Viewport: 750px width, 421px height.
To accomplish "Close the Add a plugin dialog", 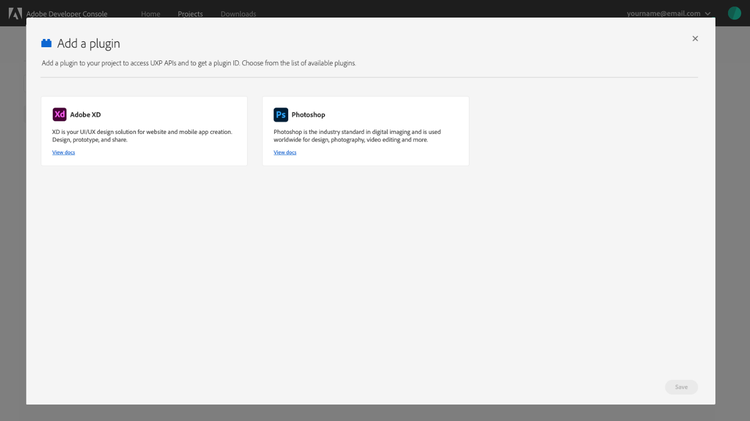I will tap(695, 38).
